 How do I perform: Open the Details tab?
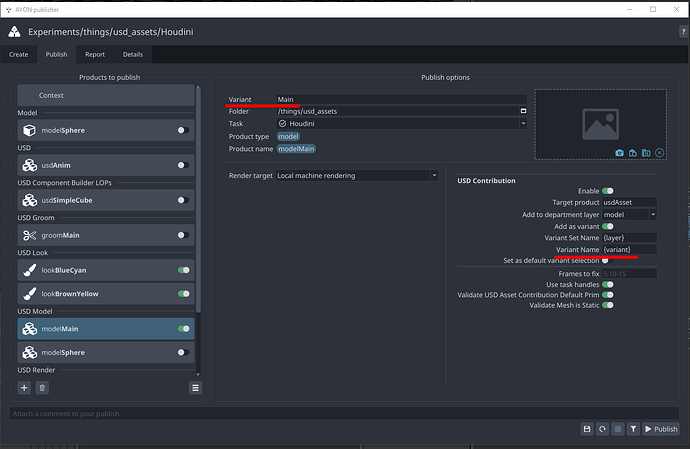click(132, 55)
